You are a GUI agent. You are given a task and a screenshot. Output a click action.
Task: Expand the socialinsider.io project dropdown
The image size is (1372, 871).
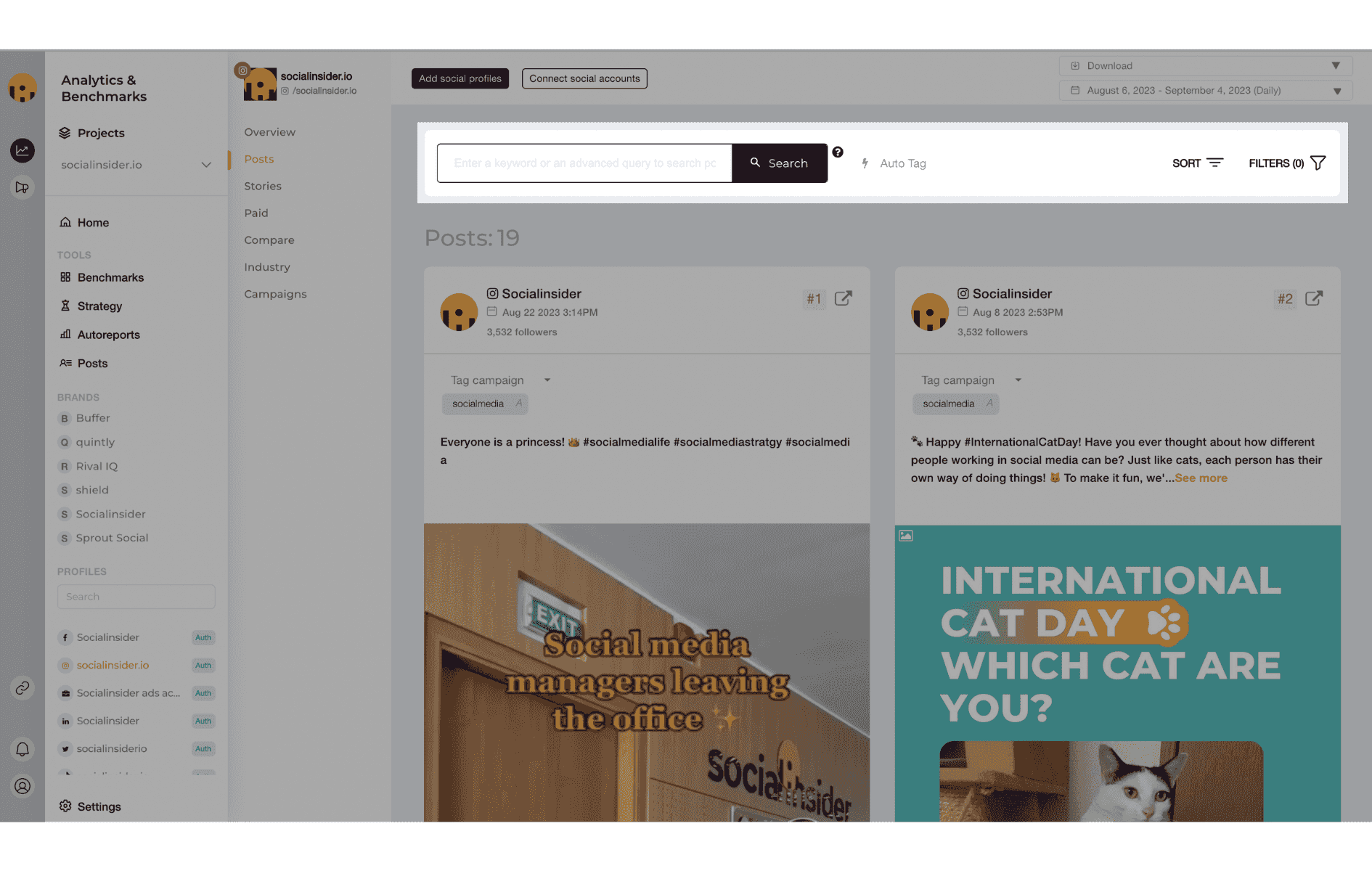pyautogui.click(x=206, y=165)
